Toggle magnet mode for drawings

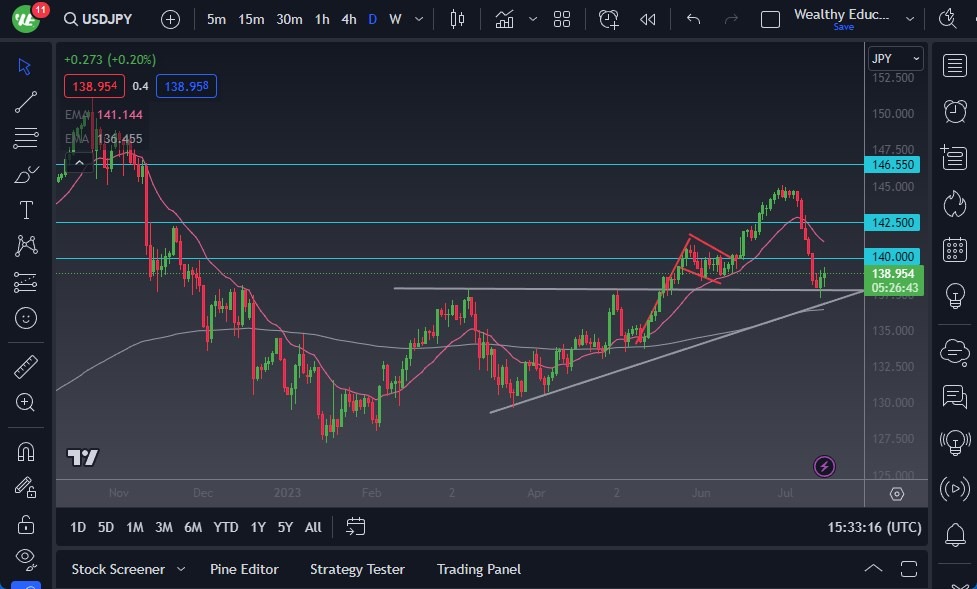coord(26,452)
